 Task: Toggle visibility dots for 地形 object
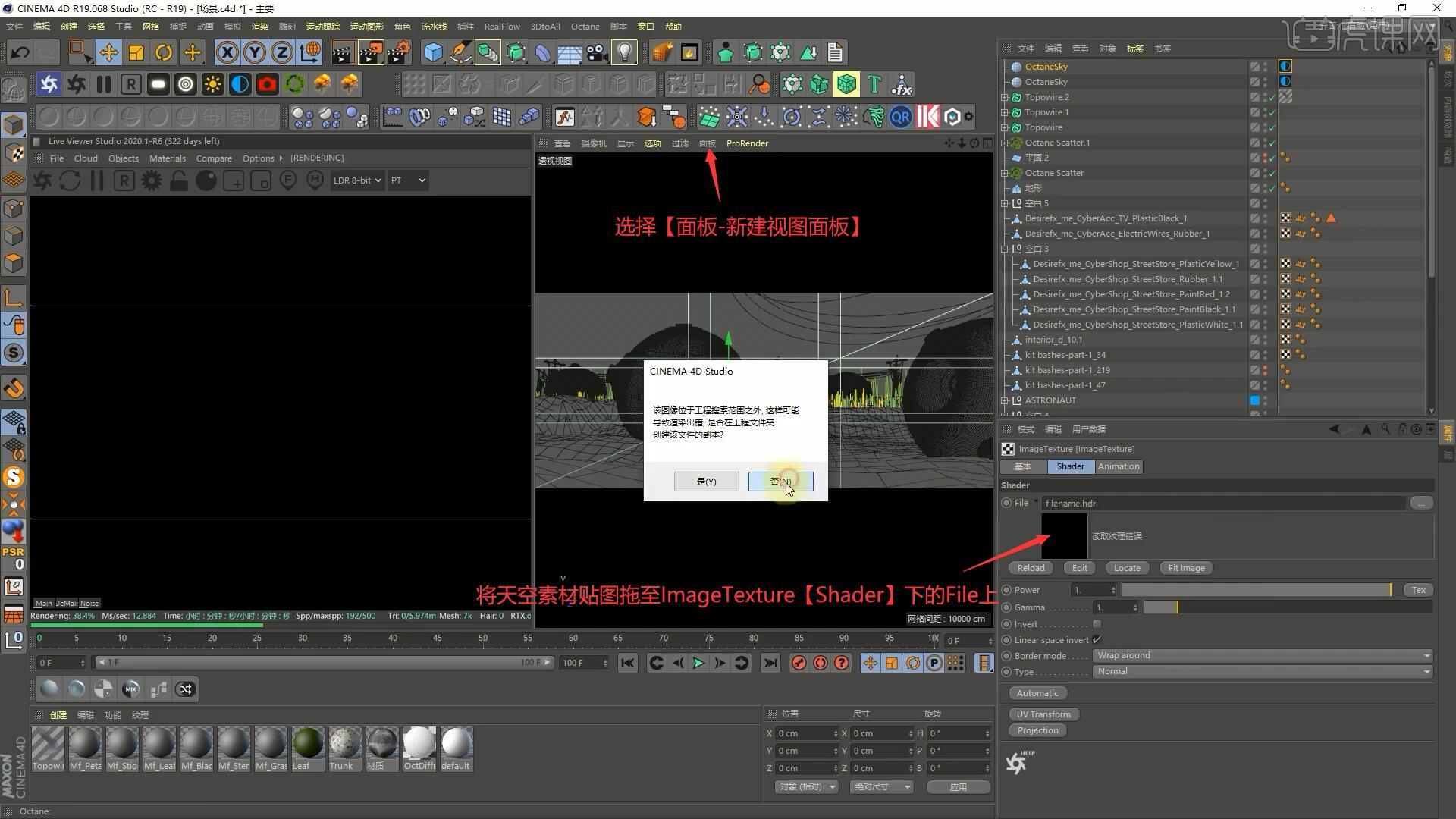pos(1265,188)
